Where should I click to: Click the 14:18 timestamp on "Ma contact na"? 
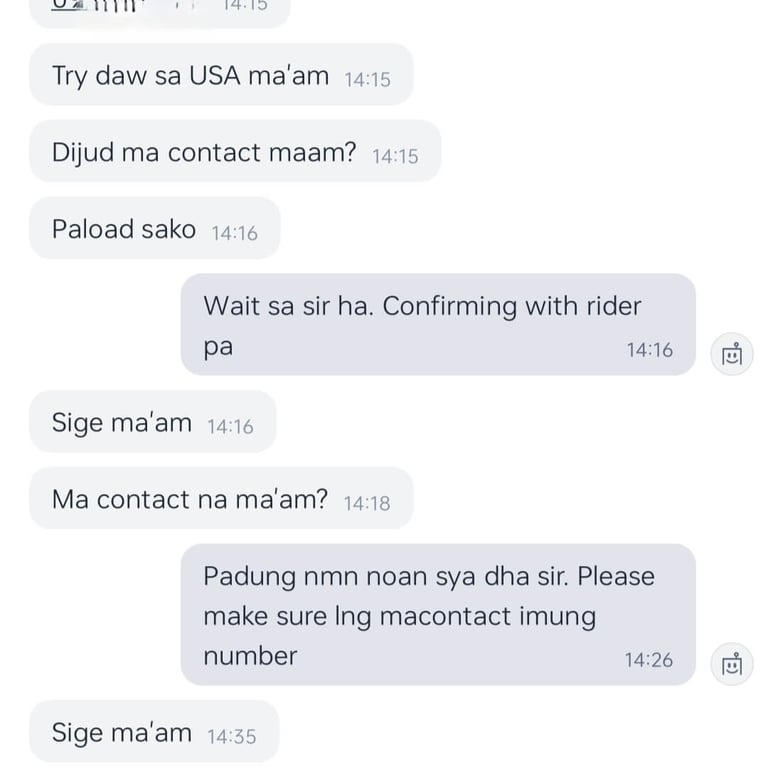(x=367, y=503)
